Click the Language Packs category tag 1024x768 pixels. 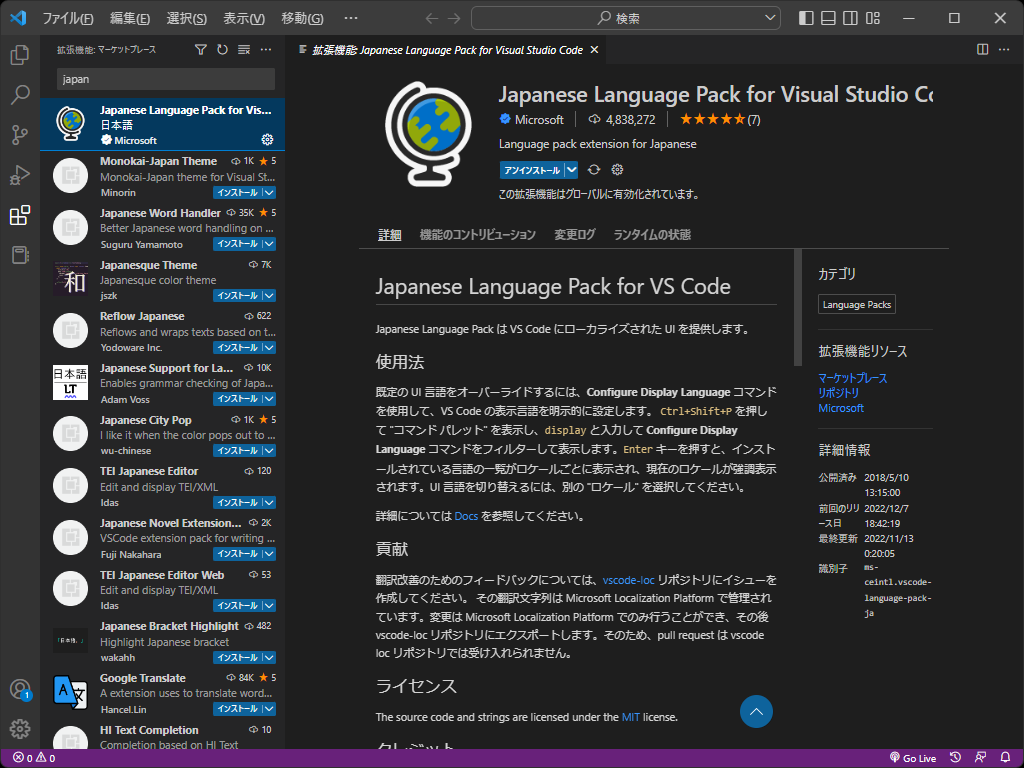[857, 304]
